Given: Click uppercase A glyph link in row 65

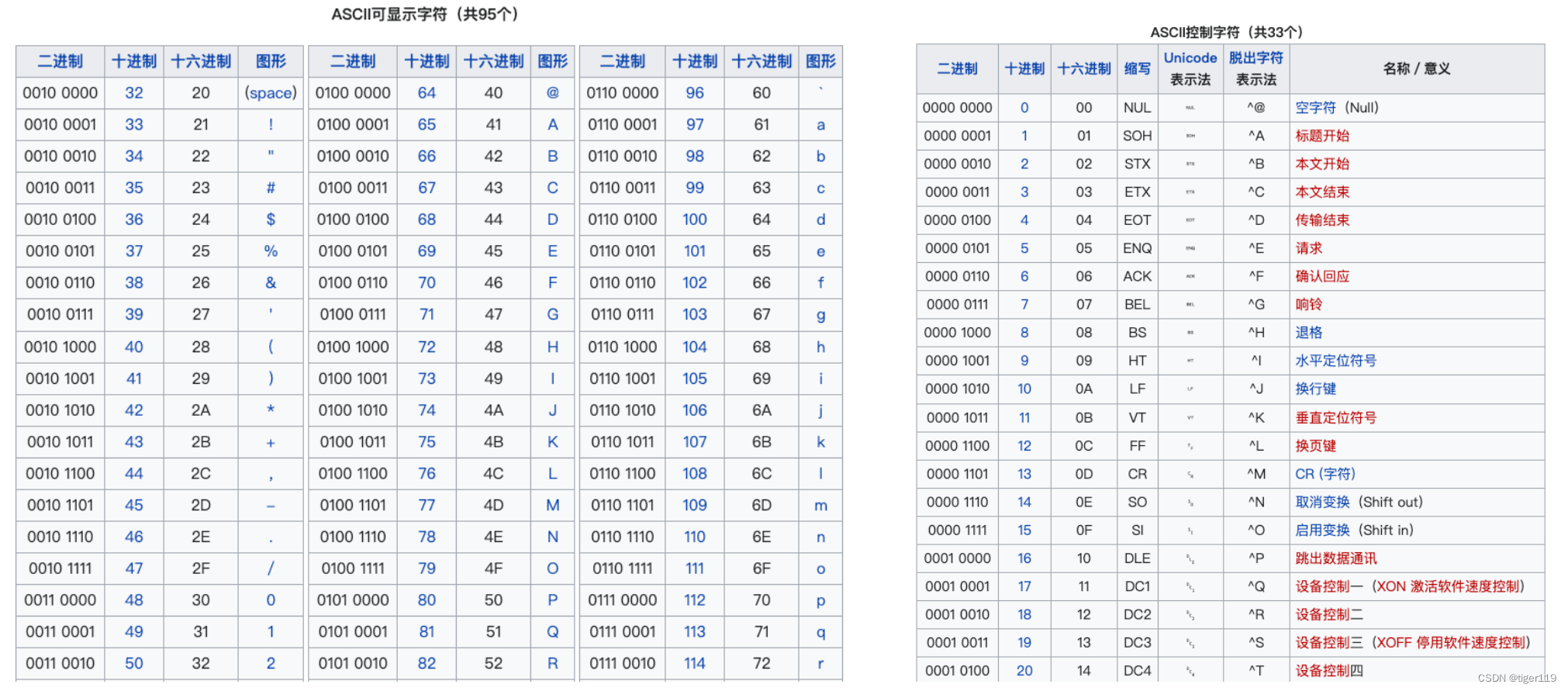Looking at the screenshot, I should pyautogui.click(x=553, y=125).
